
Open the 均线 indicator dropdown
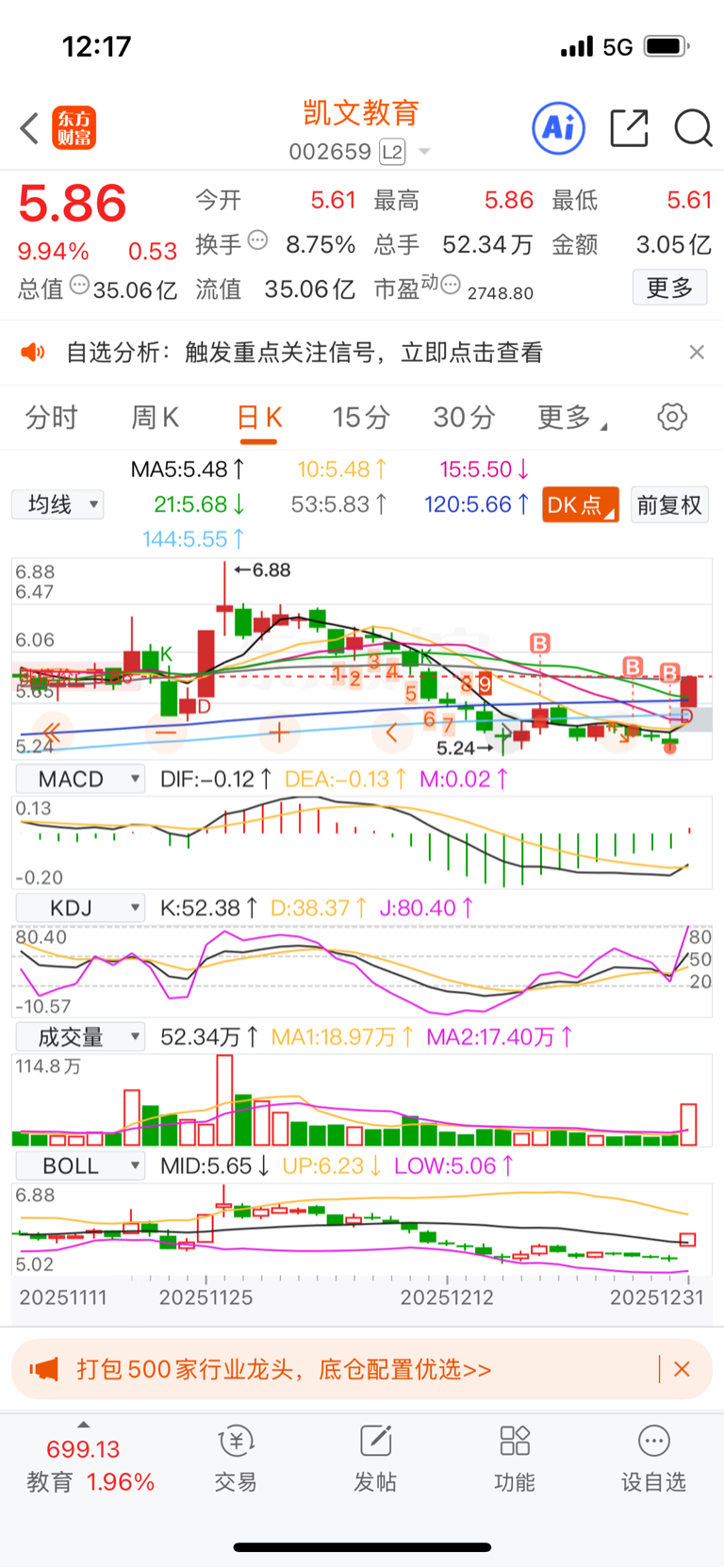pyautogui.click(x=58, y=504)
